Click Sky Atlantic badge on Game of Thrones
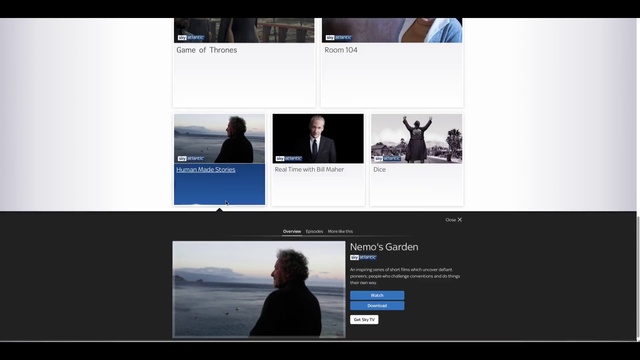The width and height of the screenshot is (640, 360). pyautogui.click(x=191, y=38)
